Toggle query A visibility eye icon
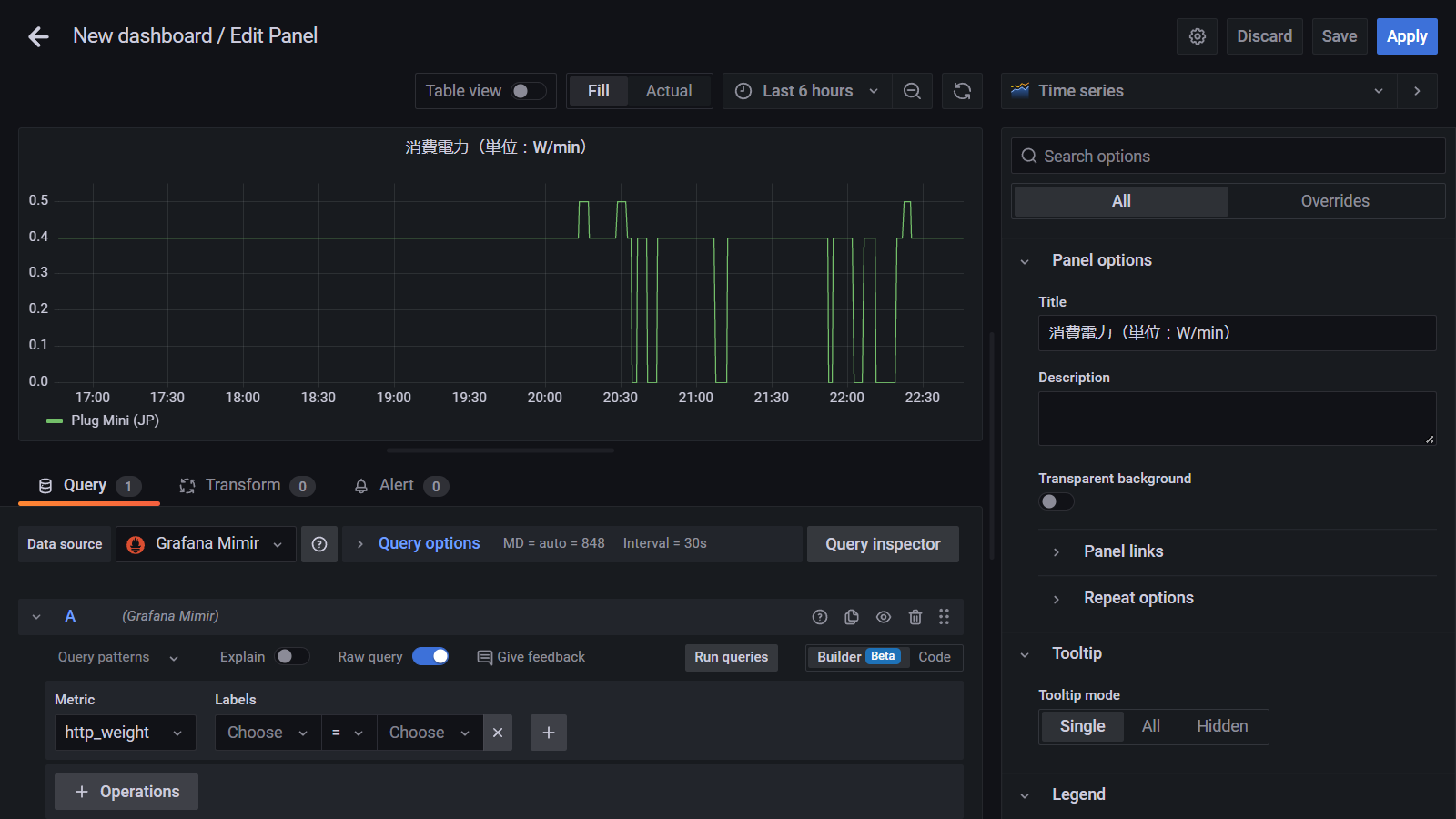This screenshot has width=1456, height=819. click(884, 617)
